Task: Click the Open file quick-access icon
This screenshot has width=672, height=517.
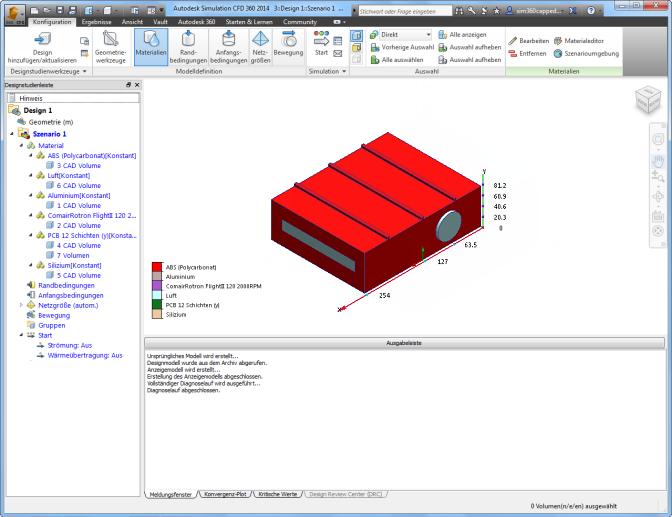Action: [47, 10]
